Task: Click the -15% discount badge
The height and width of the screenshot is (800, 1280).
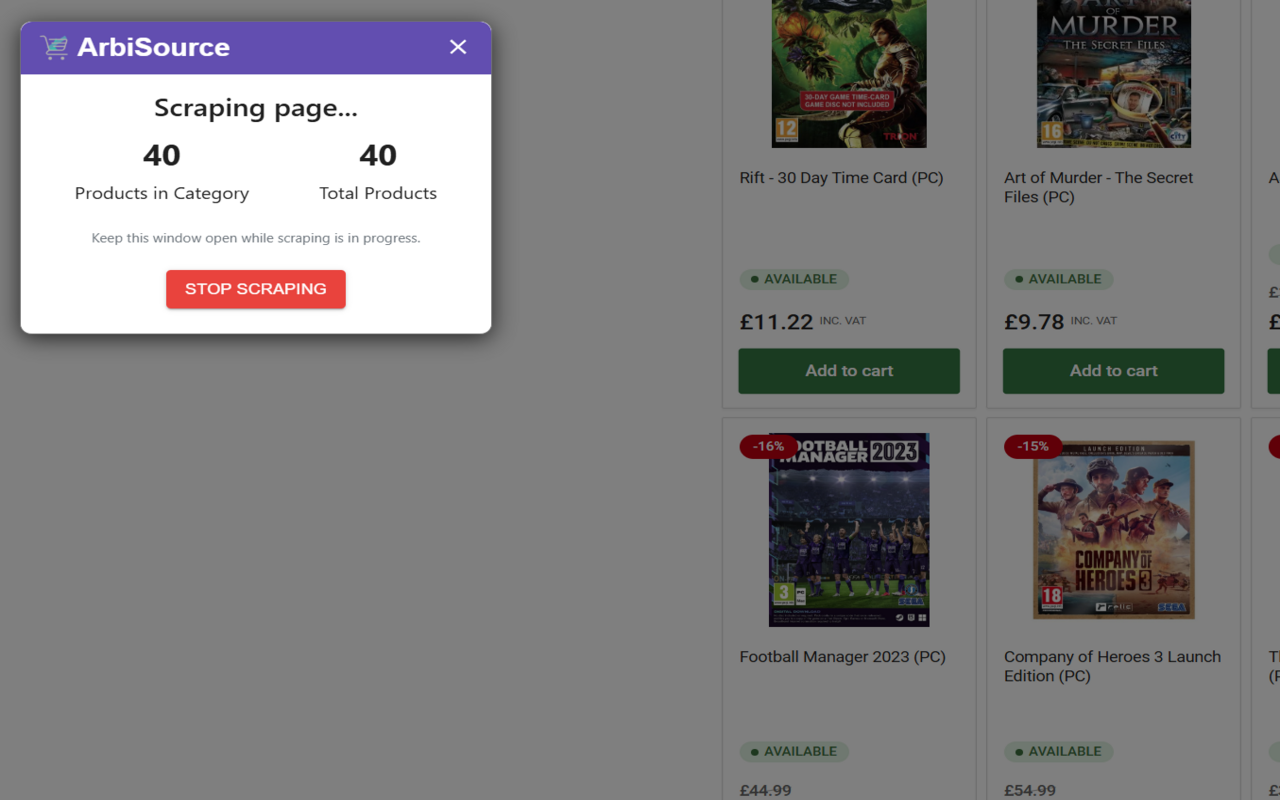Action: pyautogui.click(x=1032, y=446)
